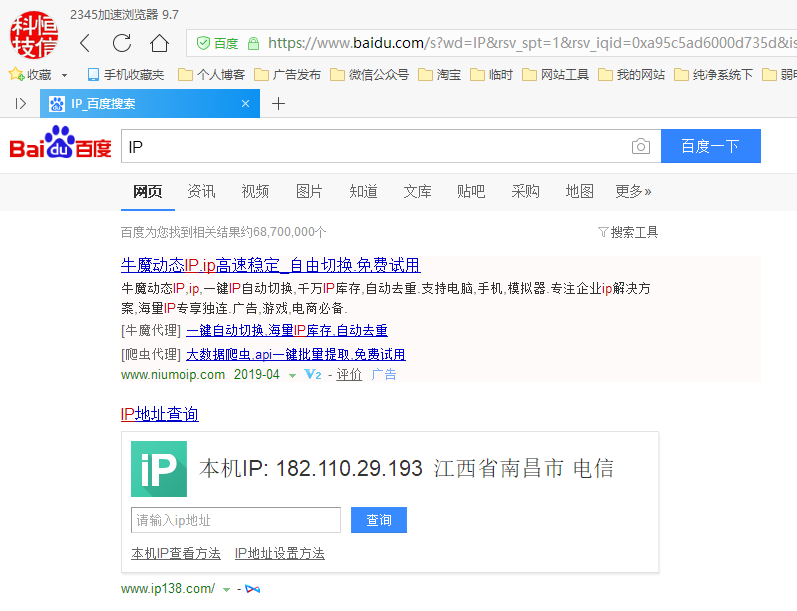Switch to the 贴吧 tab
Viewport: 797px width, 611px height.
tap(471, 192)
